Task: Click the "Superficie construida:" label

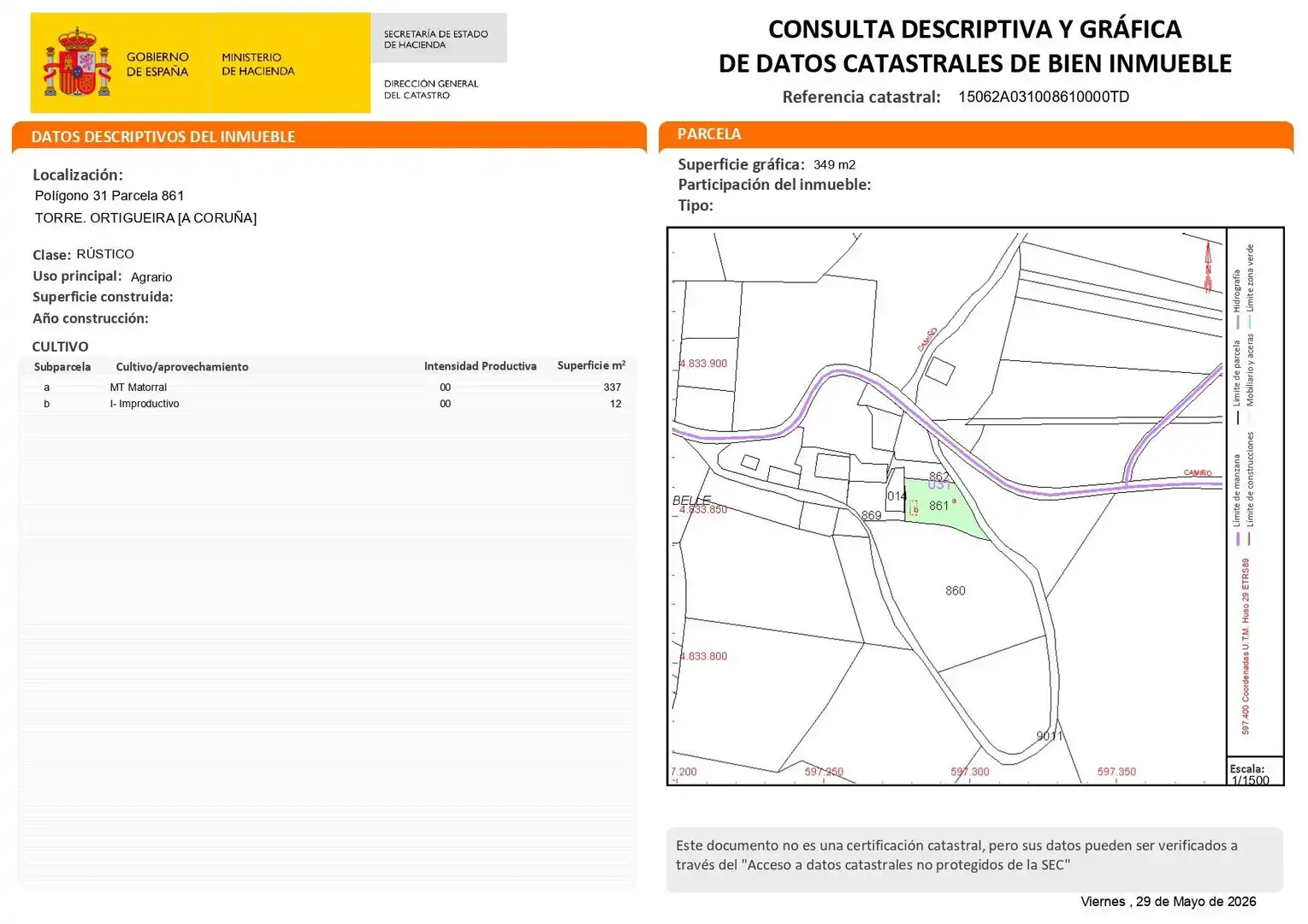Action: [103, 297]
